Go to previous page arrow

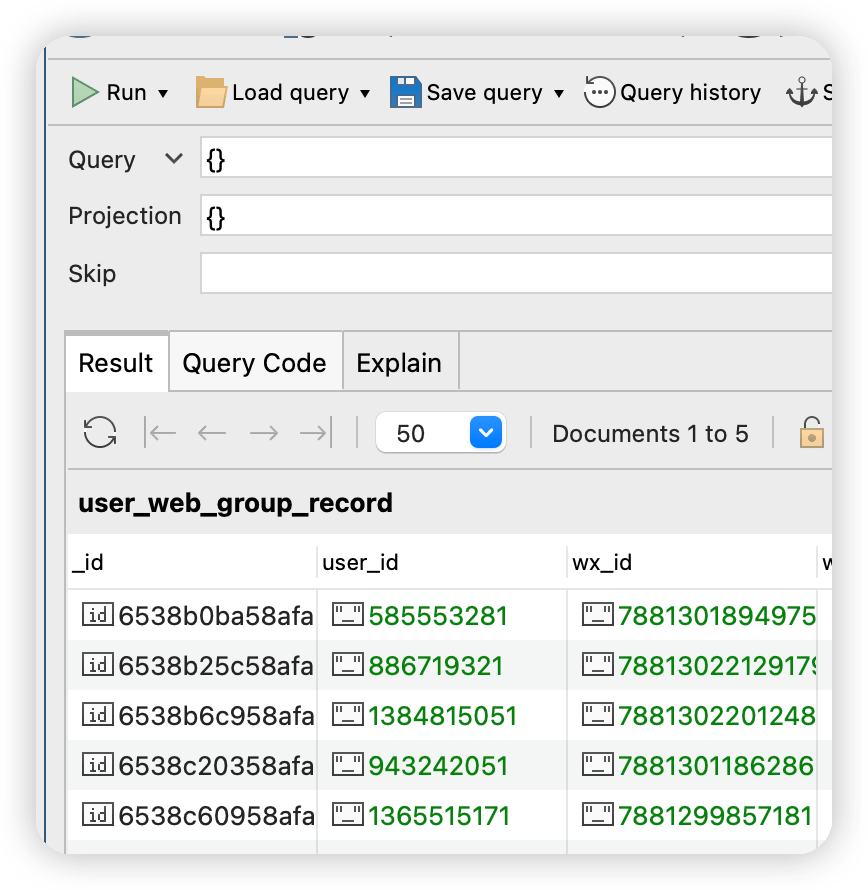click(x=212, y=433)
